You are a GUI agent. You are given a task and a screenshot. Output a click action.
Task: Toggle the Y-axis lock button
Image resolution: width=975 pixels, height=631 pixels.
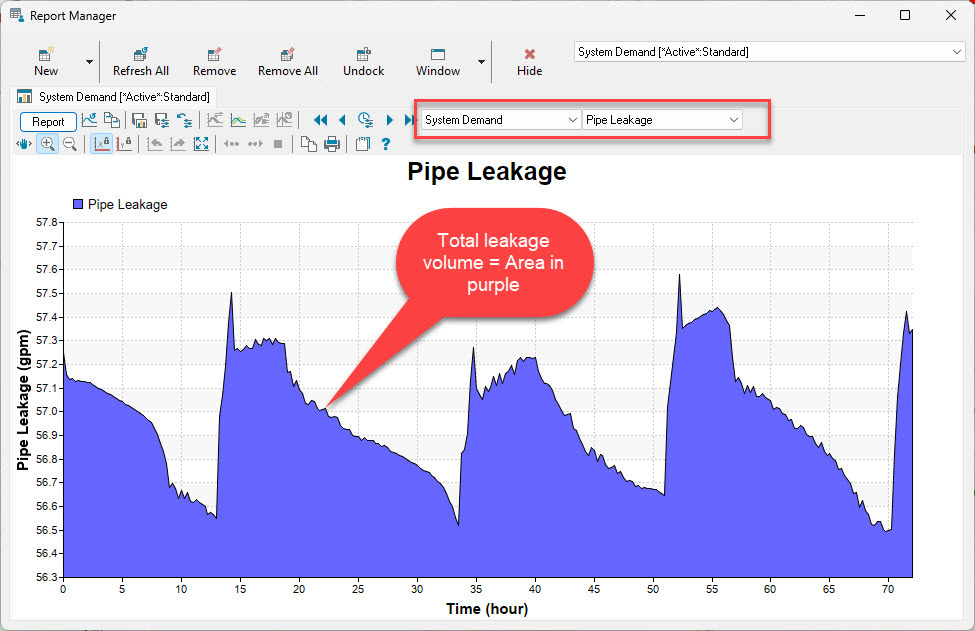pos(124,144)
